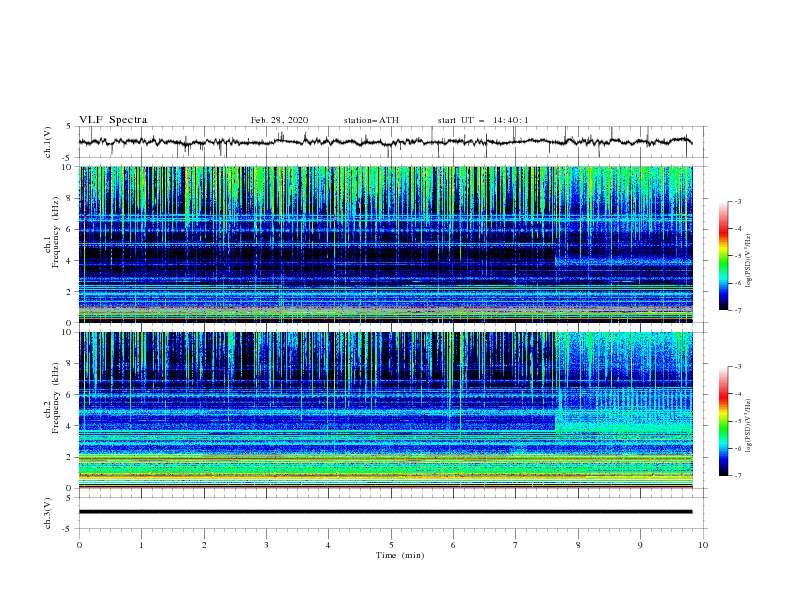
Task: Click the "10" tick on the time axis
Action: [x=703, y=545]
